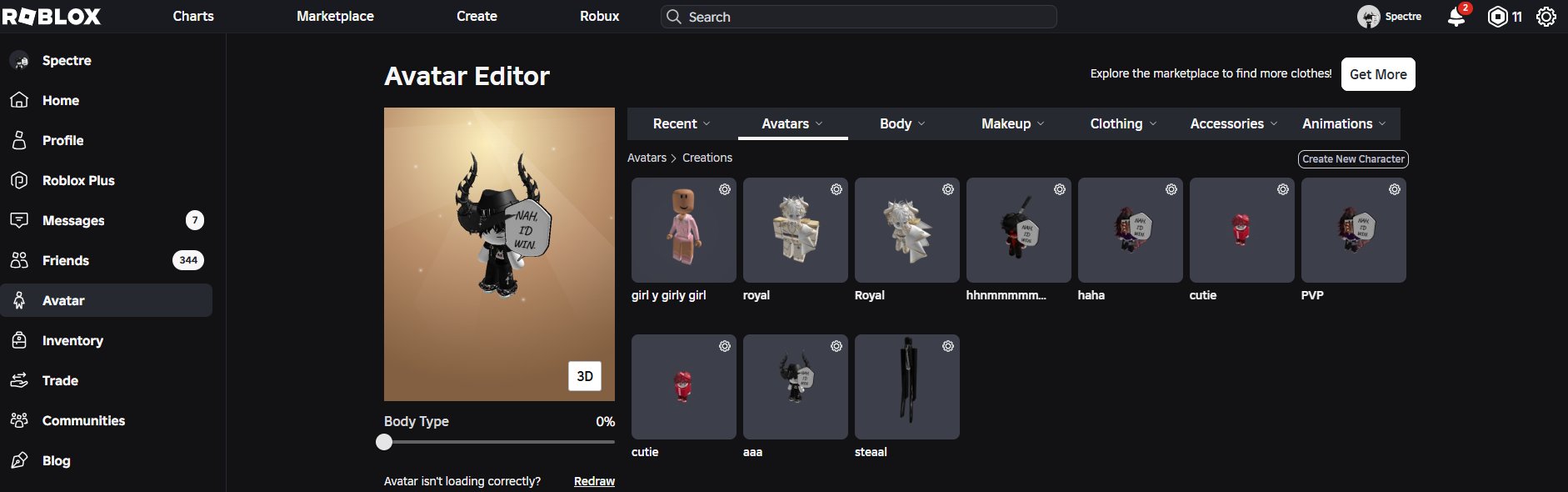
Task: Click the Home house icon in sidebar
Action: click(x=19, y=100)
